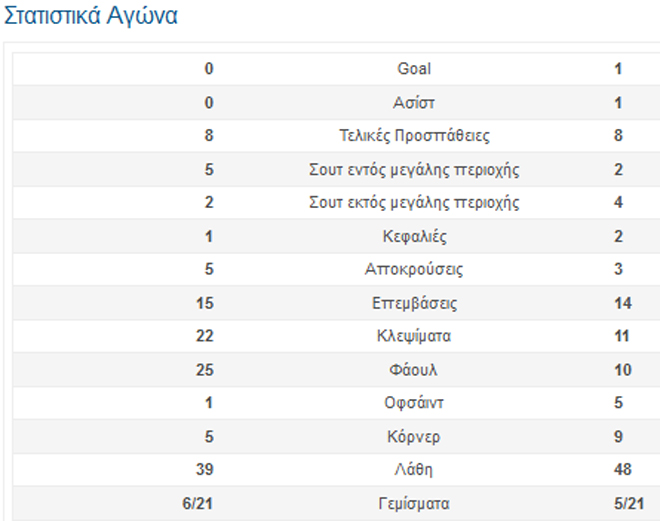This screenshot has height=521, width=660.
Task: Click the away team's 5/21 crosses value
Action: pos(627,504)
